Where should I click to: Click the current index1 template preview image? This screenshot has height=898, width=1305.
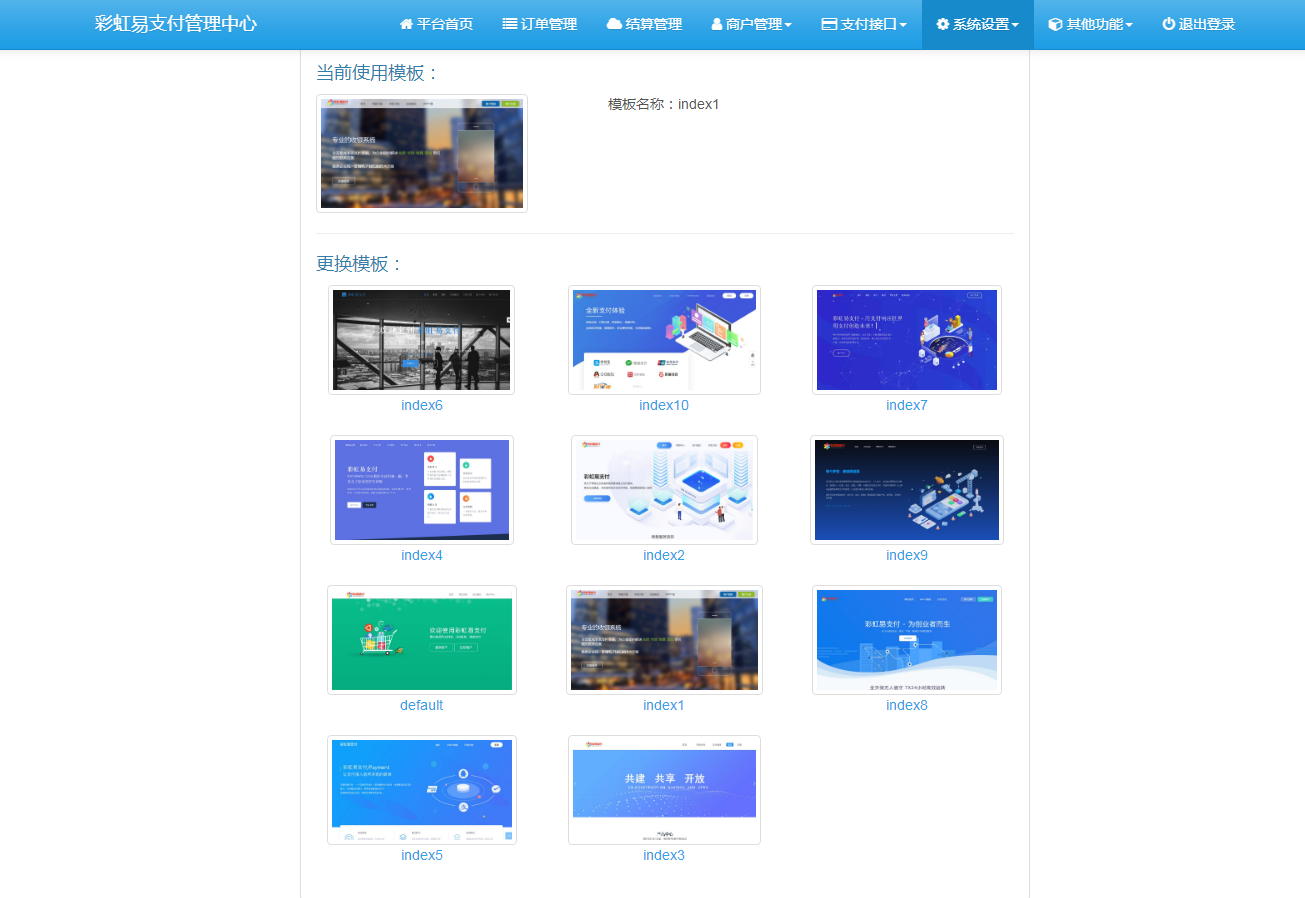[421, 153]
